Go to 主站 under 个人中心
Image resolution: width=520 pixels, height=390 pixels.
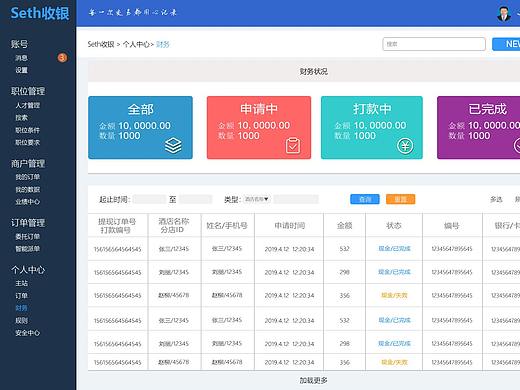pos(21,283)
